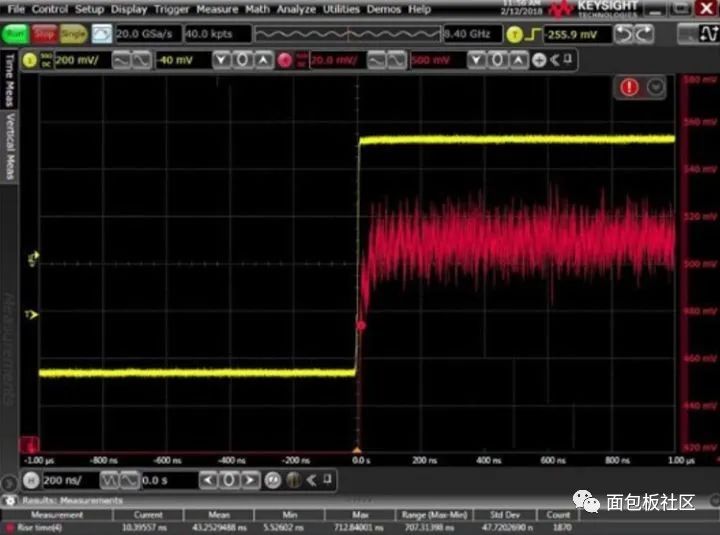This screenshot has width=720, height=535.
Task: Edit the 20.0 GSa/s sample rate field
Action: [148, 34]
